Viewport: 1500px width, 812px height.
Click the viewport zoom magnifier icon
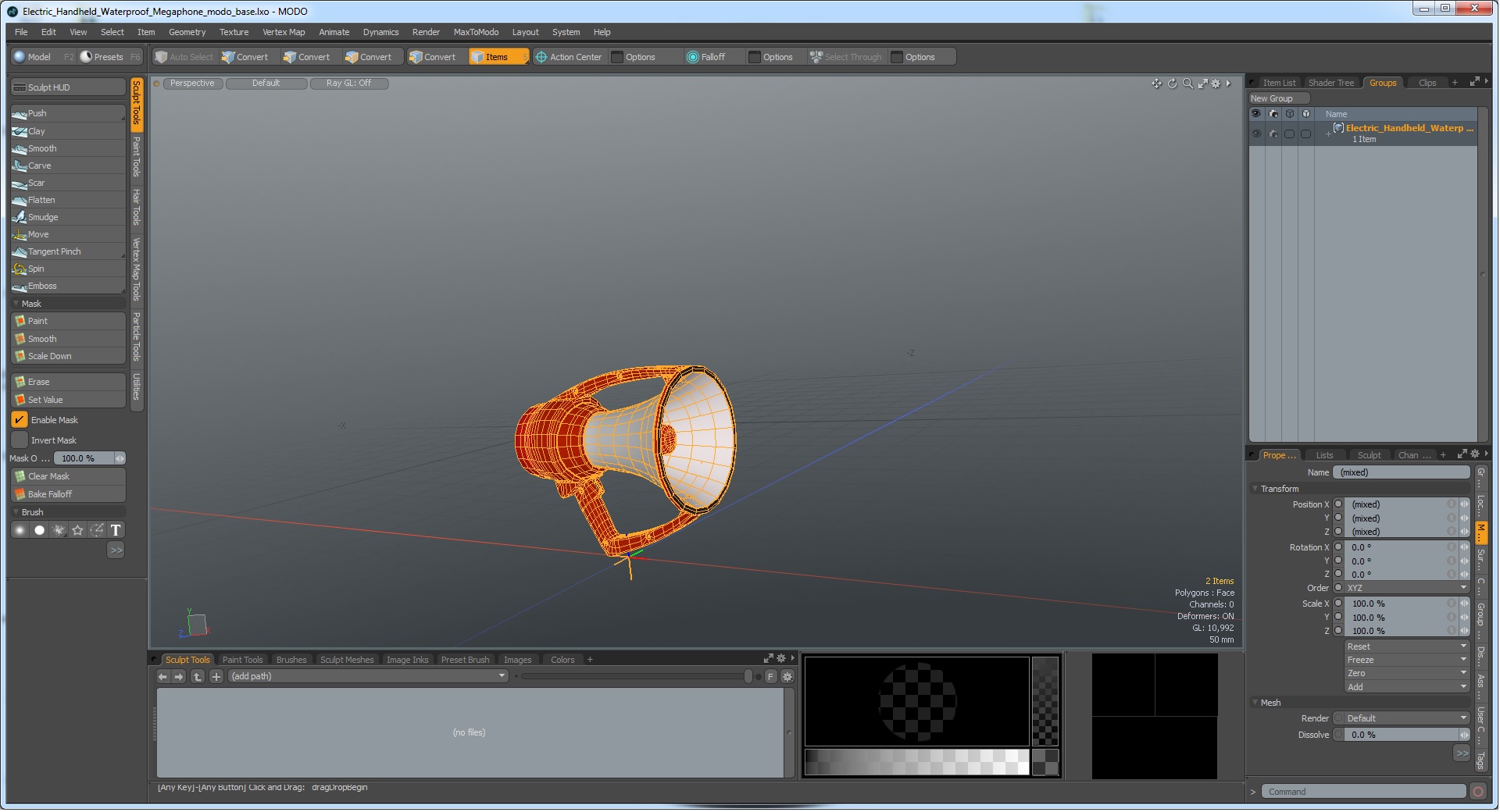pos(1188,84)
